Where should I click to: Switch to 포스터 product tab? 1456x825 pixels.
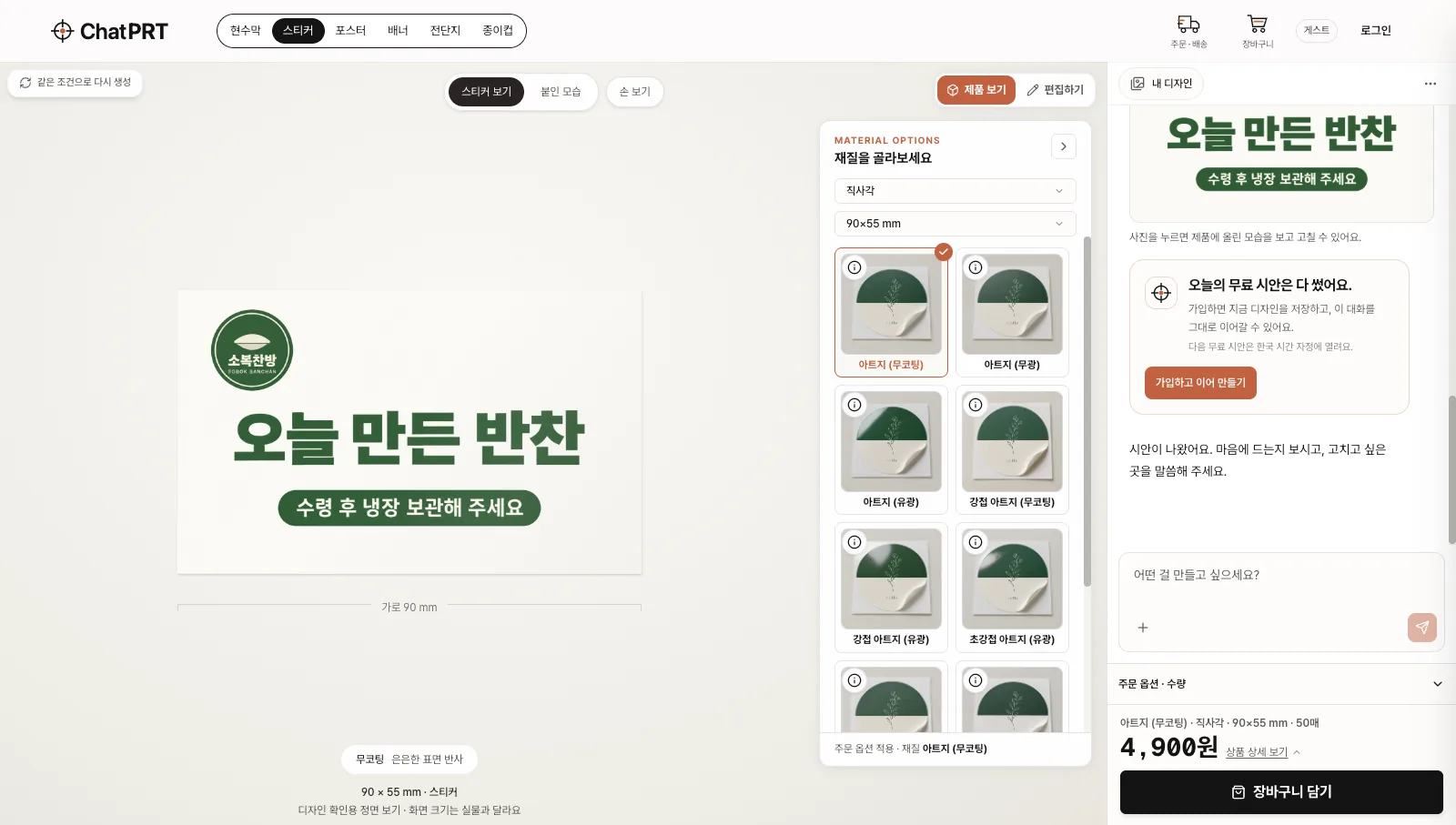pyautogui.click(x=350, y=31)
